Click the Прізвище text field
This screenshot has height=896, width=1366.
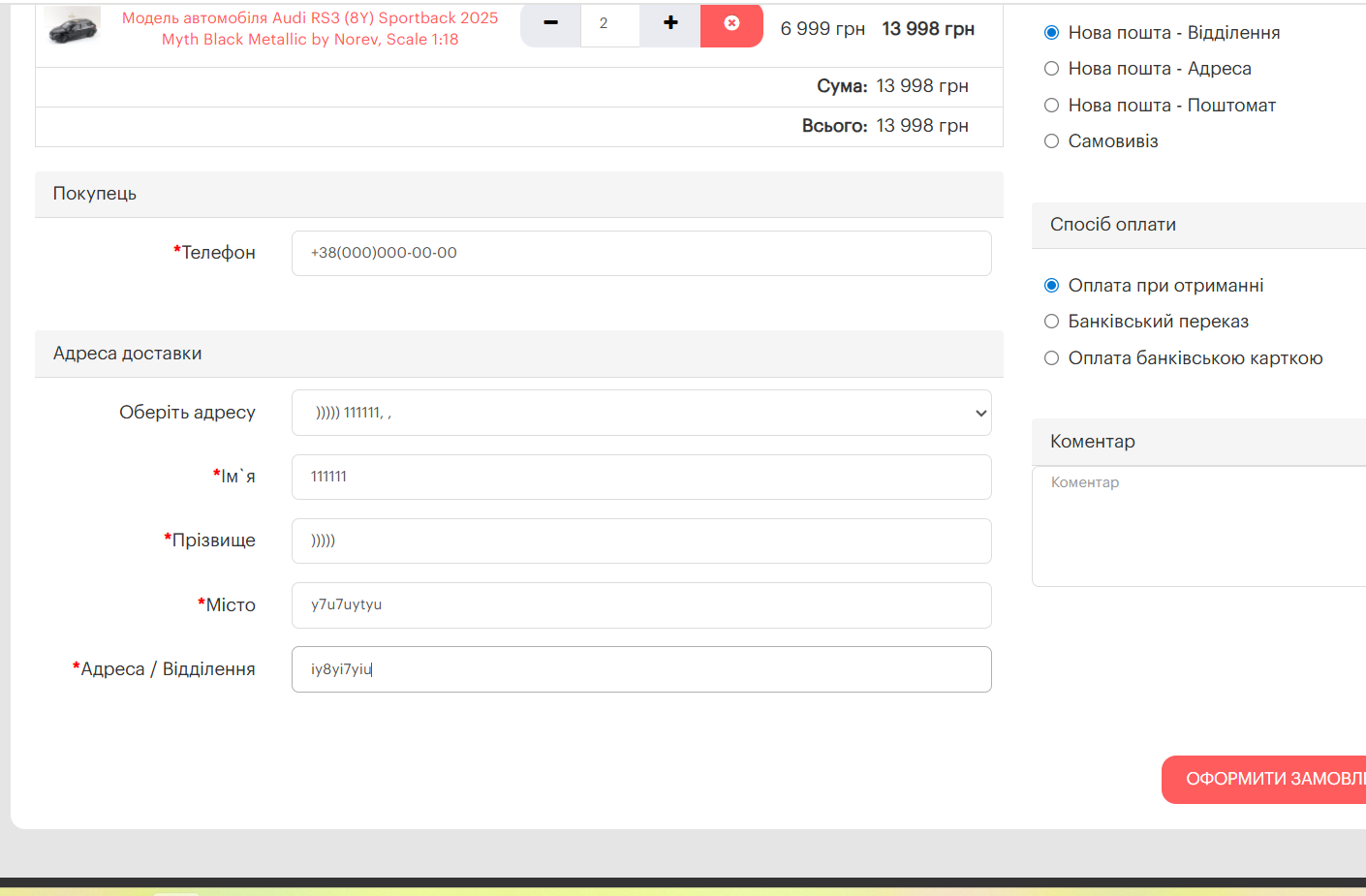point(641,541)
